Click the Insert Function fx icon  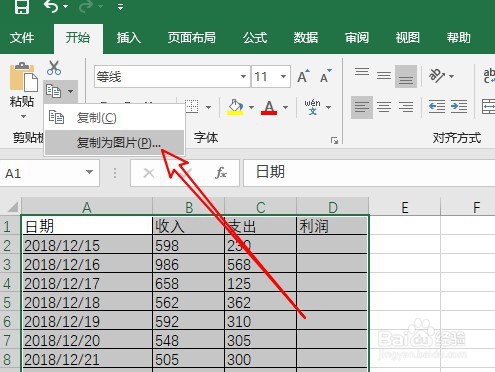point(221,173)
